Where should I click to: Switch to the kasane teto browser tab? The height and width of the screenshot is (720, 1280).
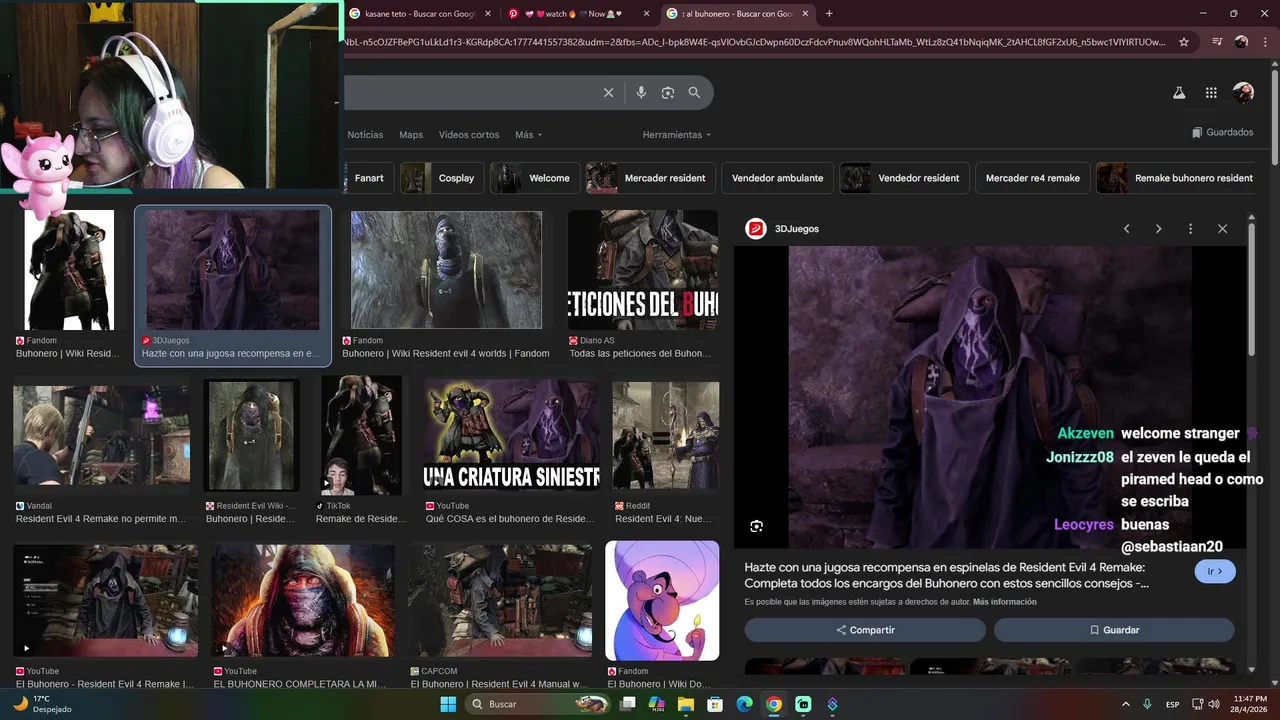[421, 14]
